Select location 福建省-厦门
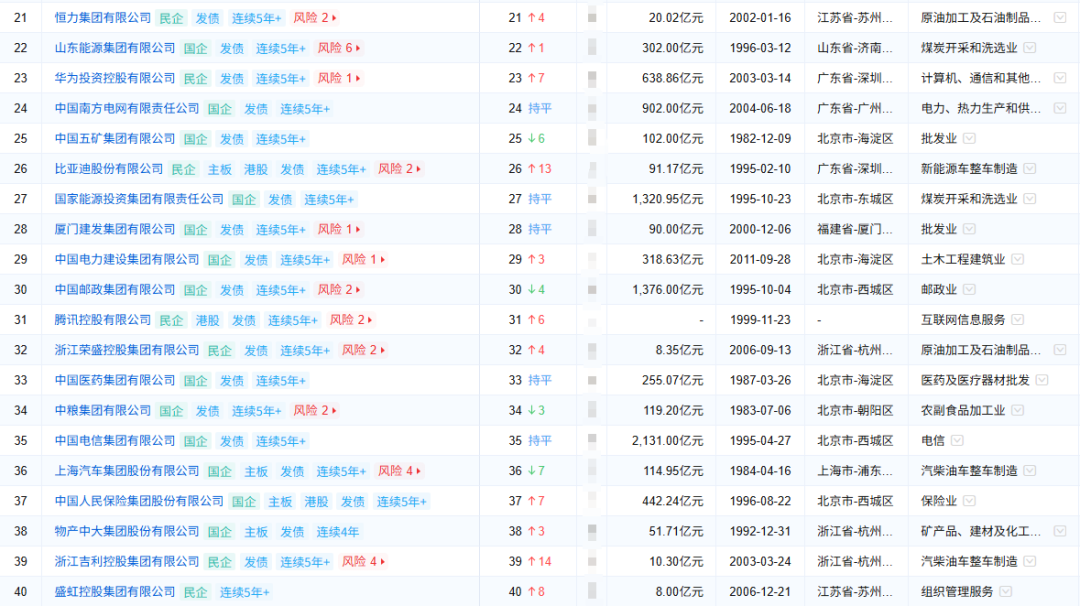Screen dimensions: 1080x606 (x=855, y=229)
